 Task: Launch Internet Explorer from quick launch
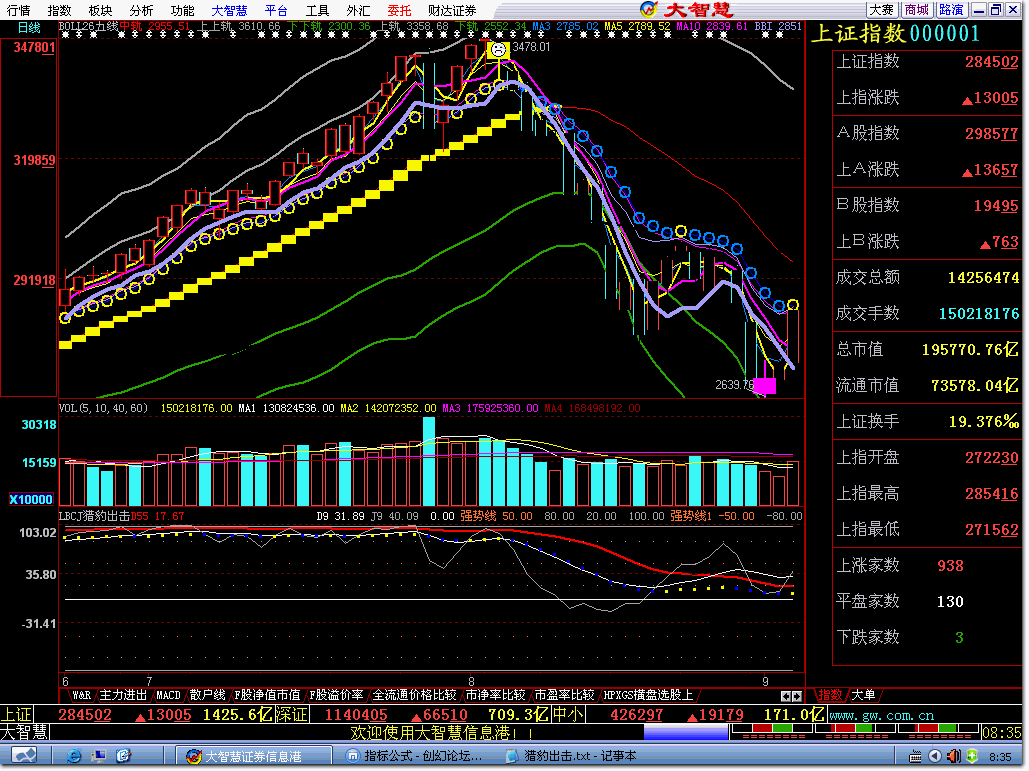[74, 757]
